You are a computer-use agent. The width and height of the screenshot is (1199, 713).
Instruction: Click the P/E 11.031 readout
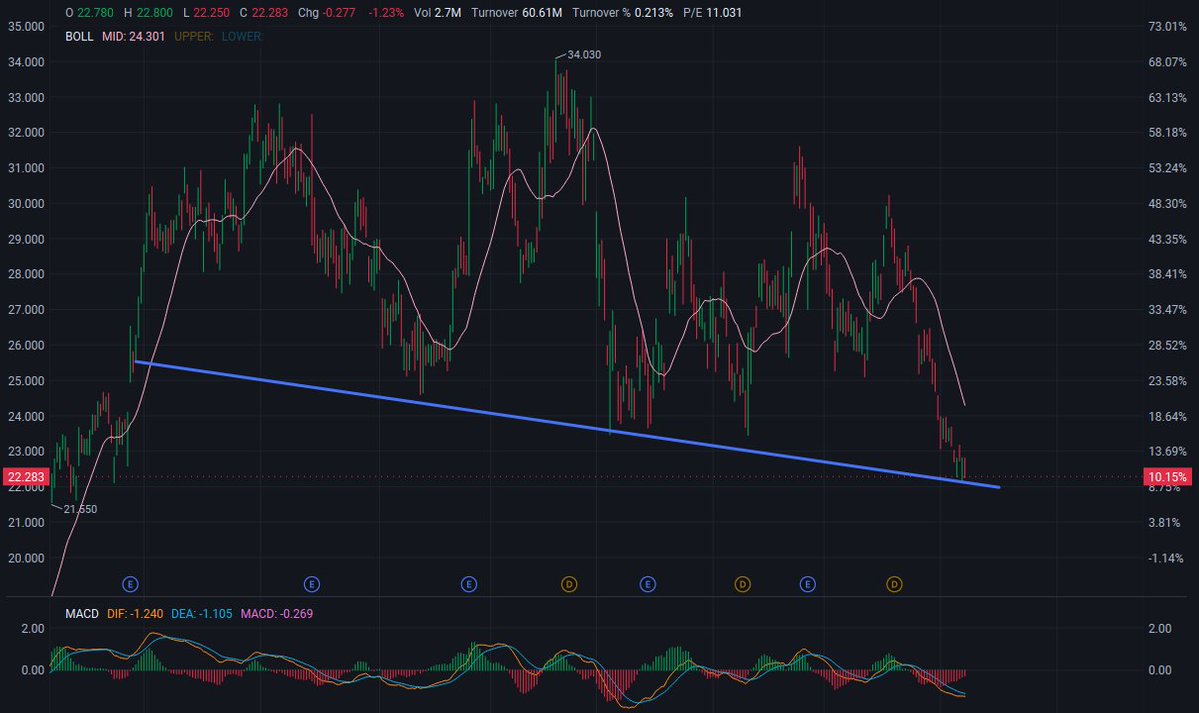click(712, 12)
